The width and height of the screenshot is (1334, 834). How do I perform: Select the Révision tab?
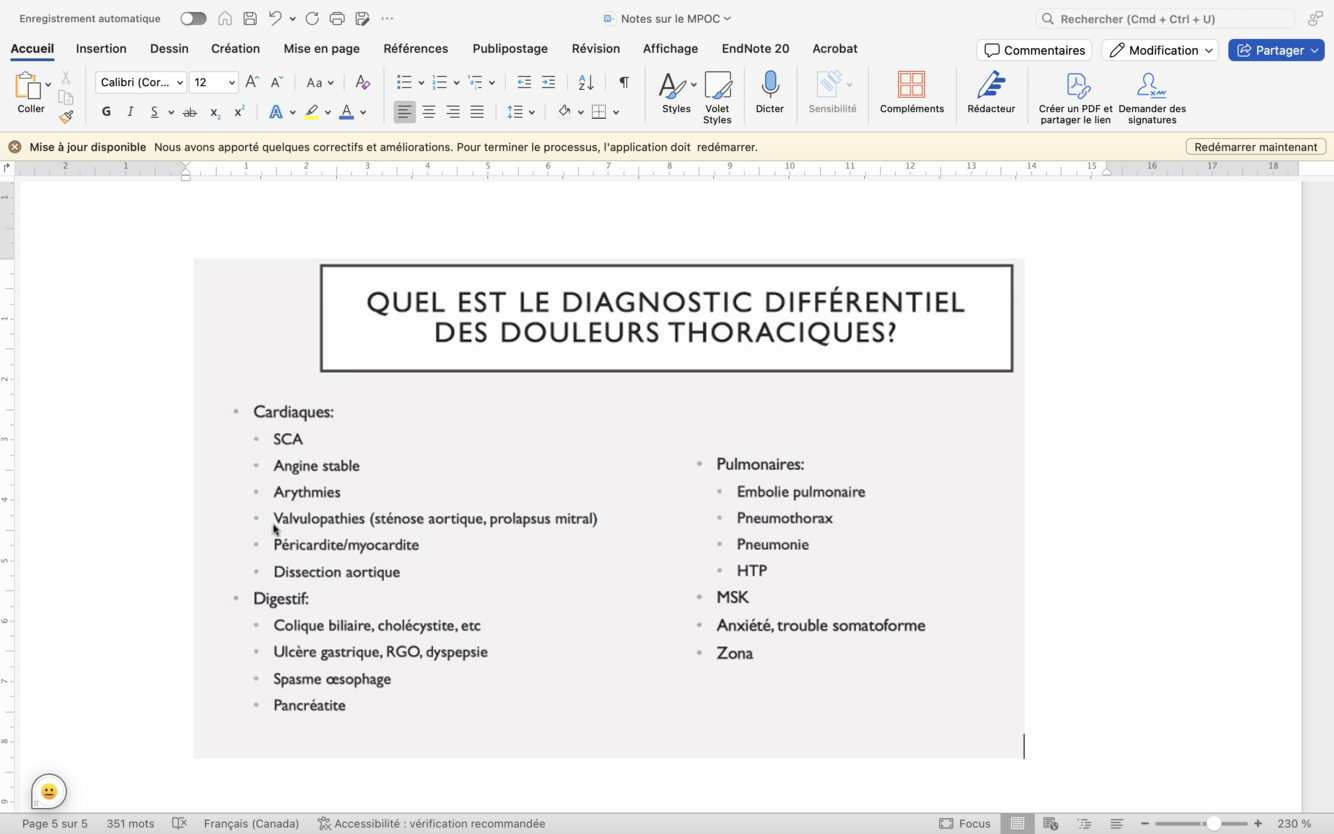click(595, 48)
